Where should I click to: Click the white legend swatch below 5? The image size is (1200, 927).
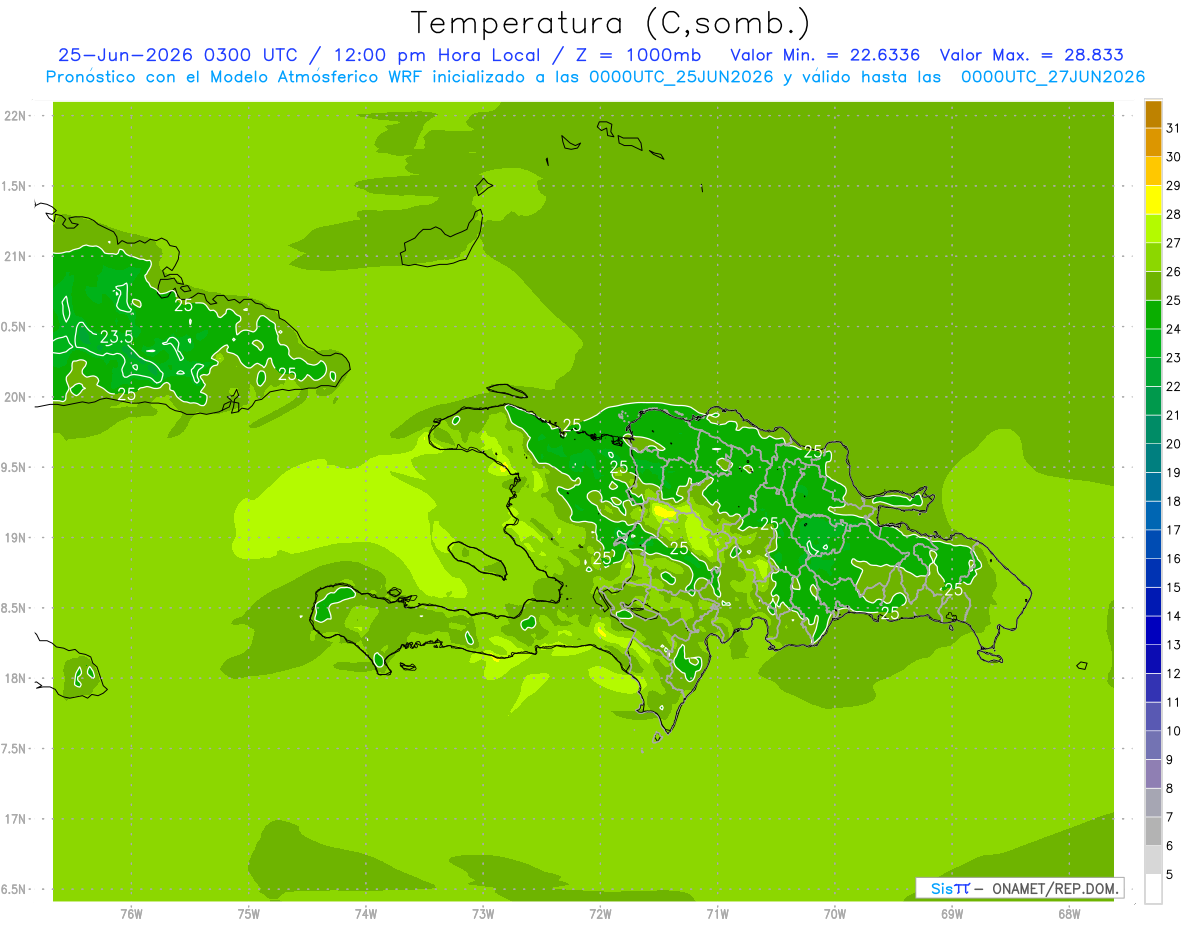[x=1153, y=889]
